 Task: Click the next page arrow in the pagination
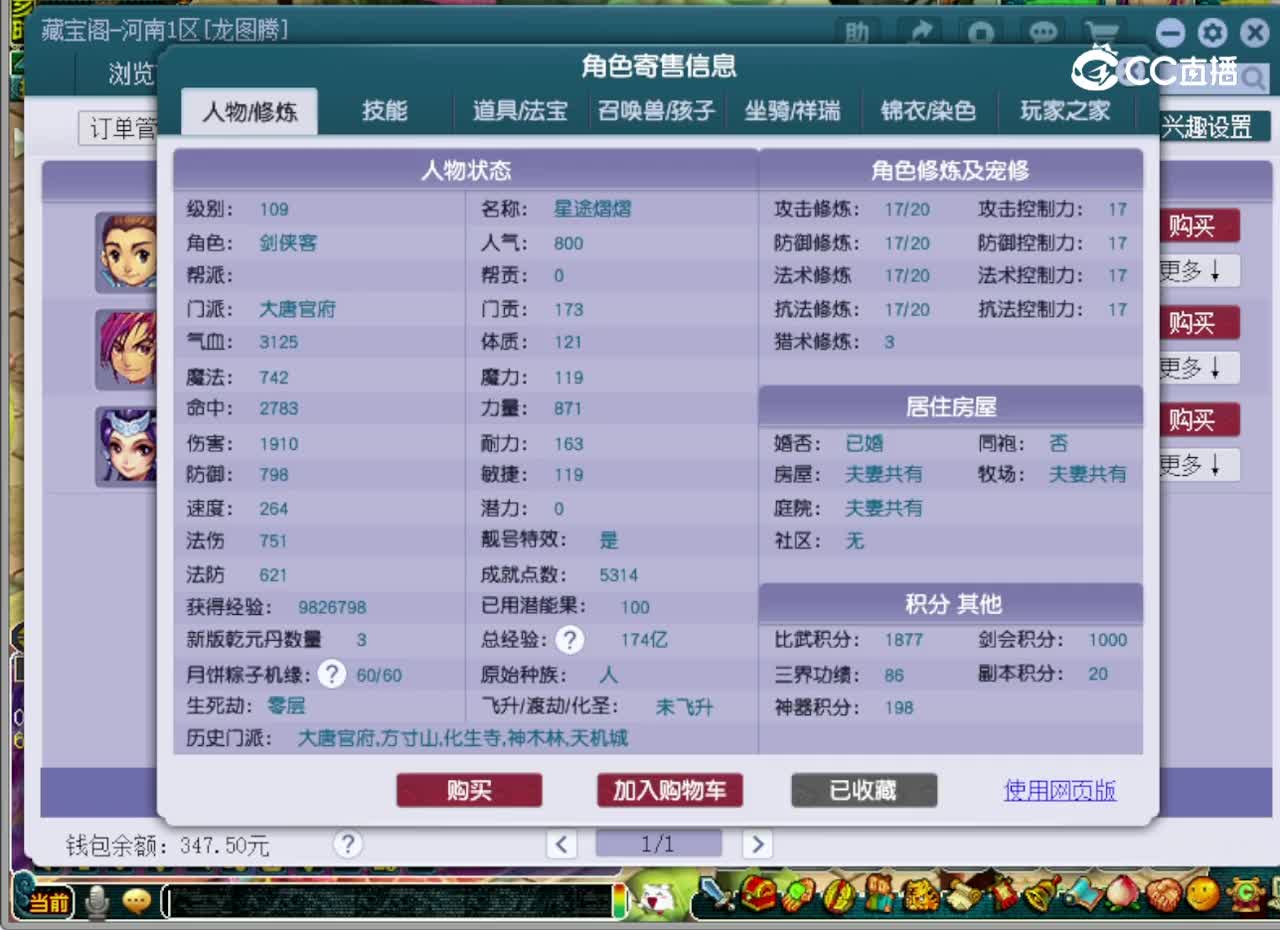click(757, 845)
